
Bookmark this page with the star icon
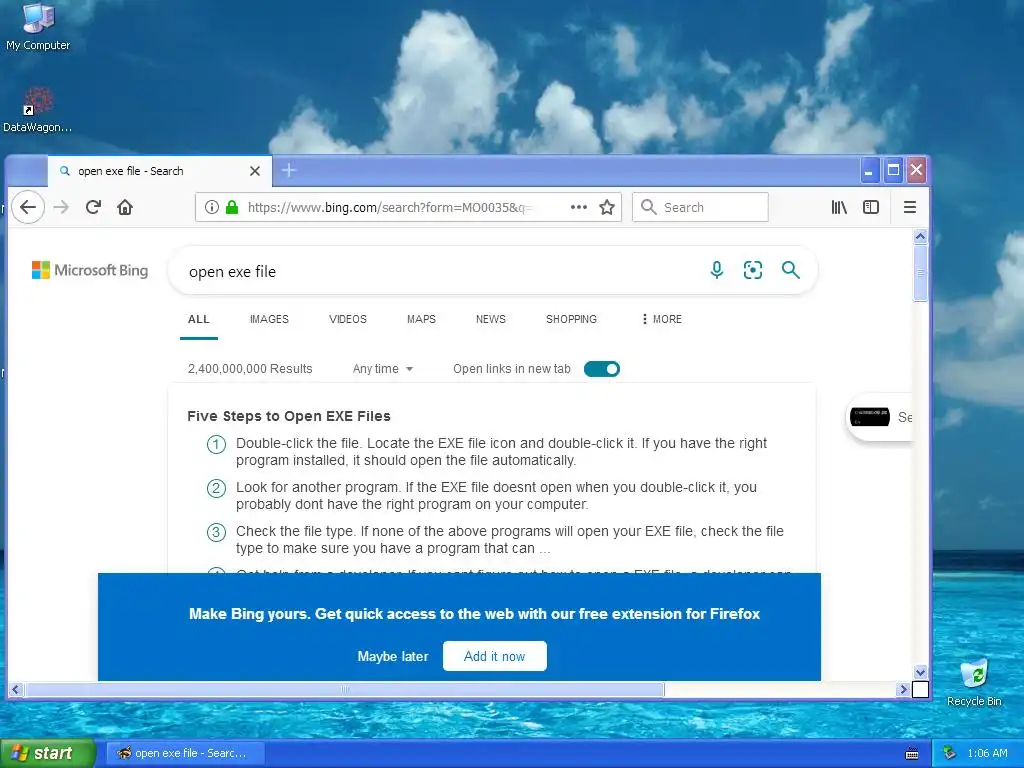pos(607,207)
